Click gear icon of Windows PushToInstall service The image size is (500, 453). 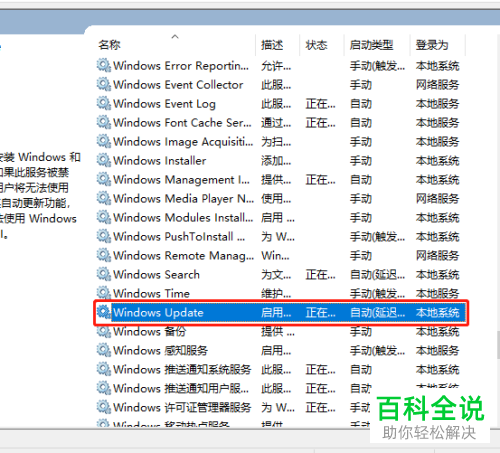point(104,236)
